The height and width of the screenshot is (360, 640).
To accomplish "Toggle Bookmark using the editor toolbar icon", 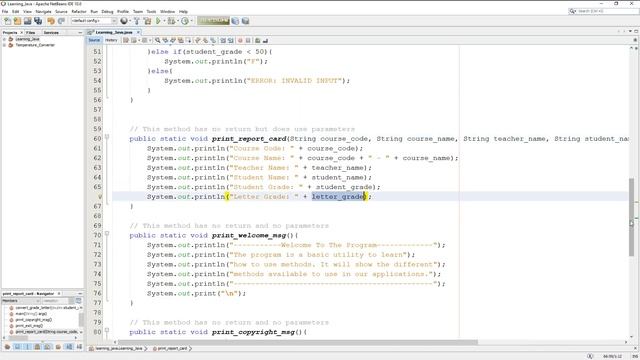I will coord(213,40).
